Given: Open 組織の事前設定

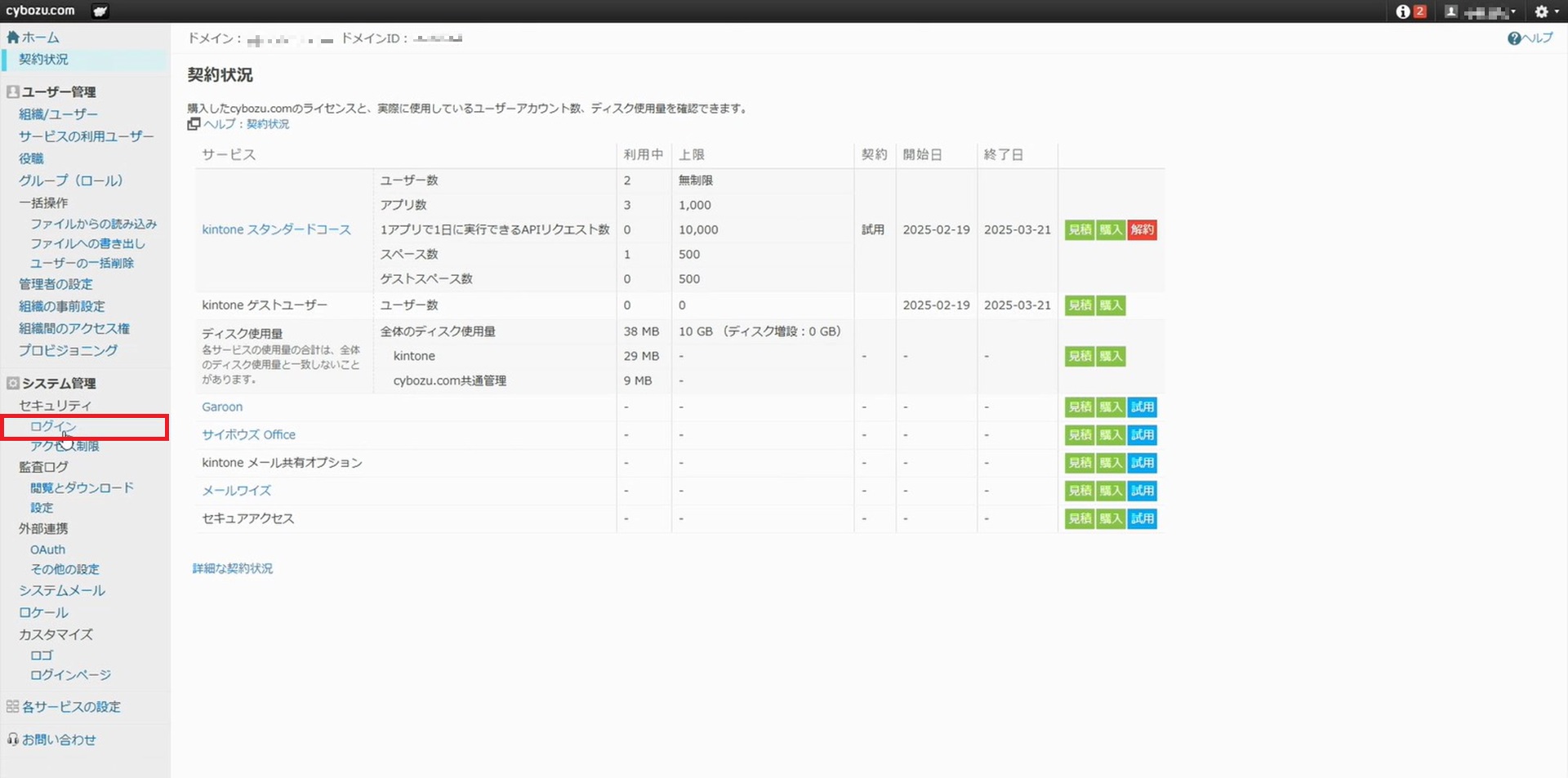Looking at the screenshot, I should (x=62, y=306).
